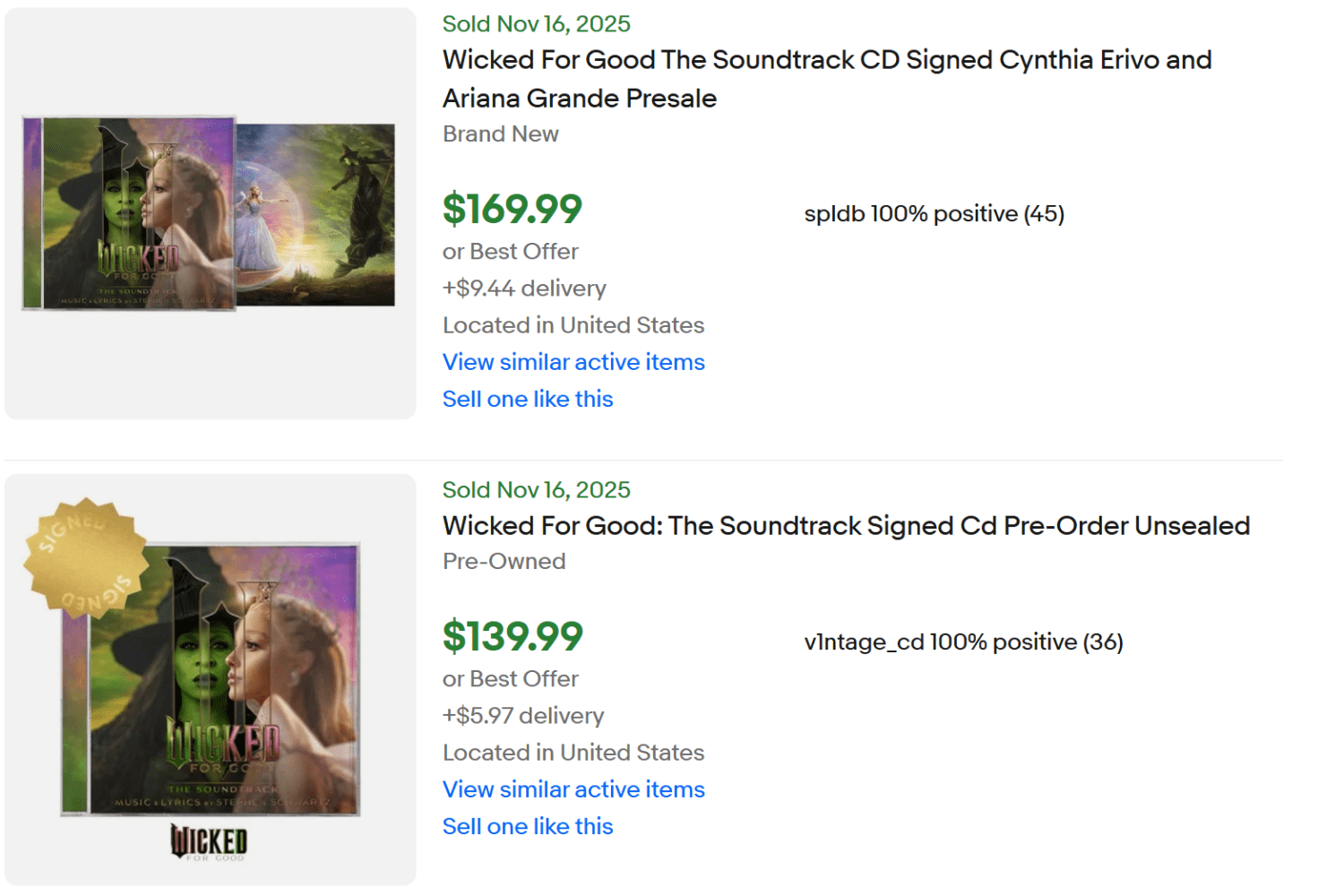The height and width of the screenshot is (896, 1344).
Task: Click Located in United States on the bottom listing
Action: (573, 753)
